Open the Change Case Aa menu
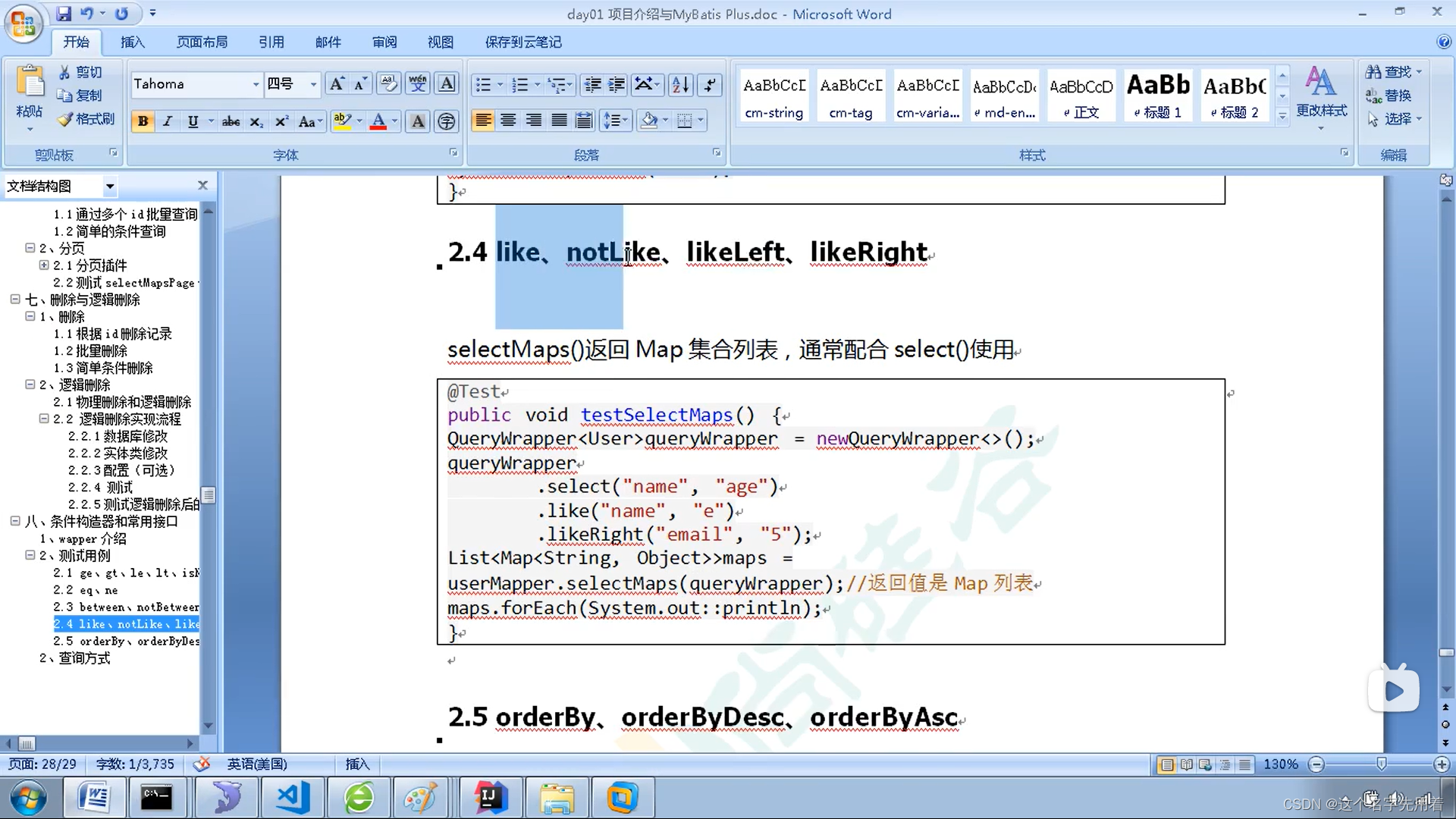 point(309,121)
